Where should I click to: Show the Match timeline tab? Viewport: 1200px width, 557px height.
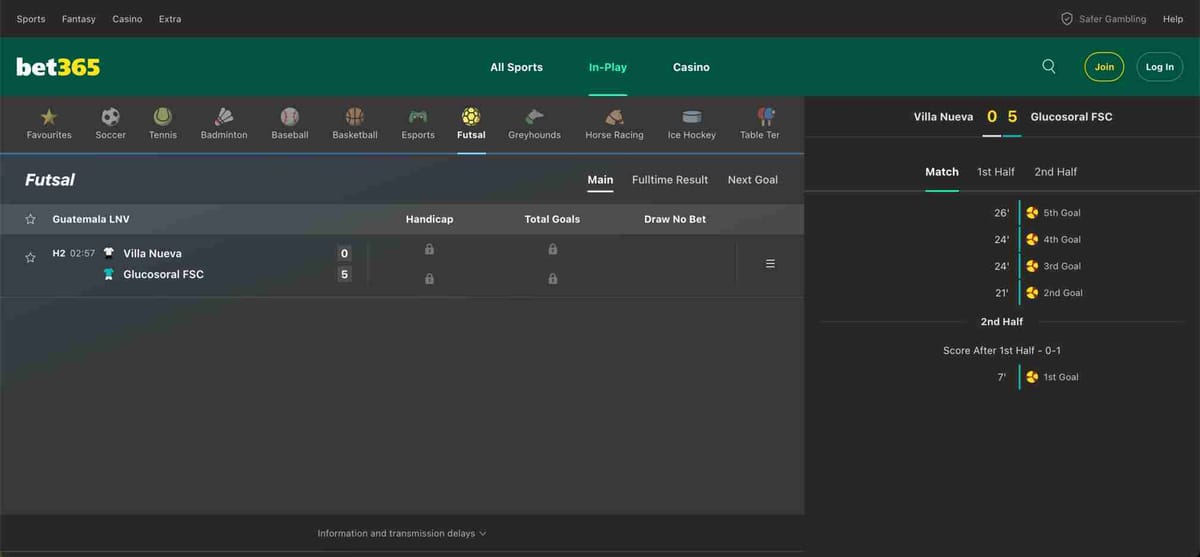click(x=942, y=172)
